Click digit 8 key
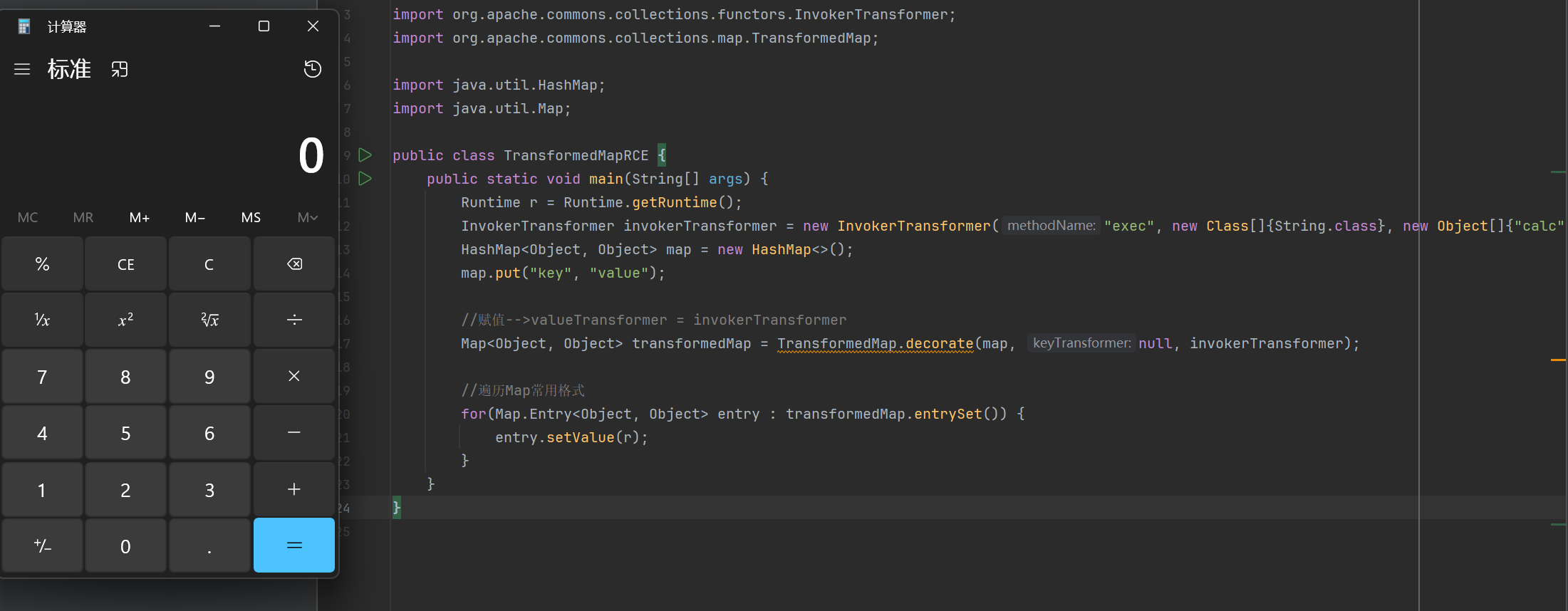Screen dimensions: 1568x611 pos(125,377)
